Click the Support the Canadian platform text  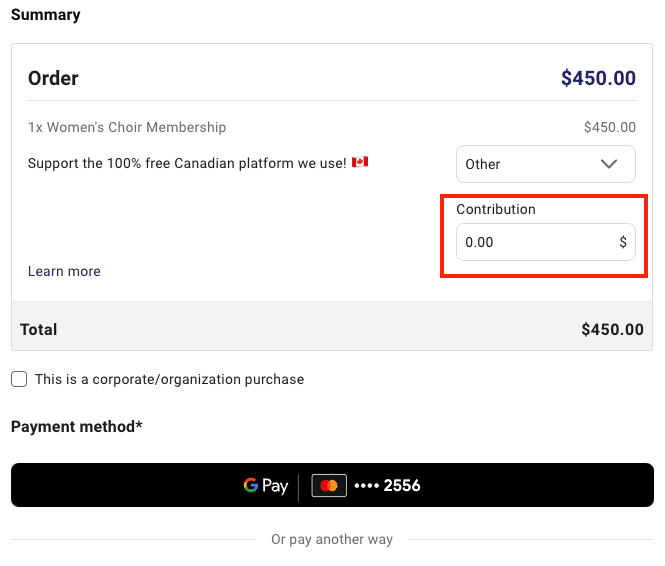[x=187, y=163]
